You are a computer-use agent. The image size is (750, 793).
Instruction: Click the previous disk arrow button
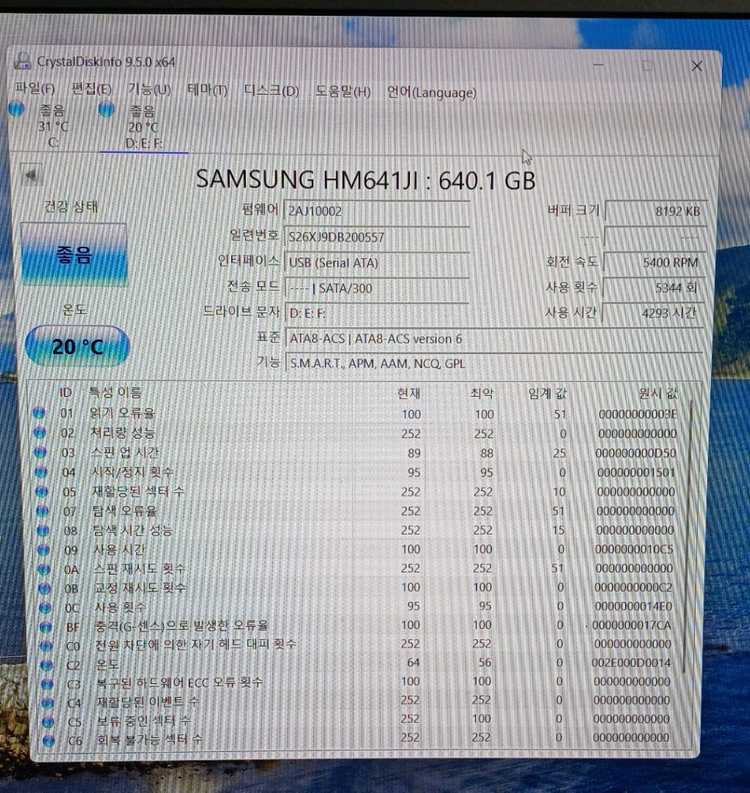point(31,175)
